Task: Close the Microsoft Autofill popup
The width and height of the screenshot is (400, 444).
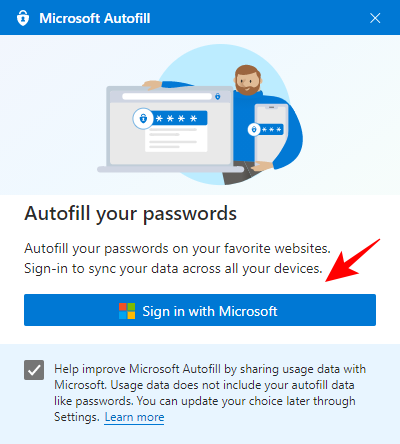Action: click(x=375, y=18)
